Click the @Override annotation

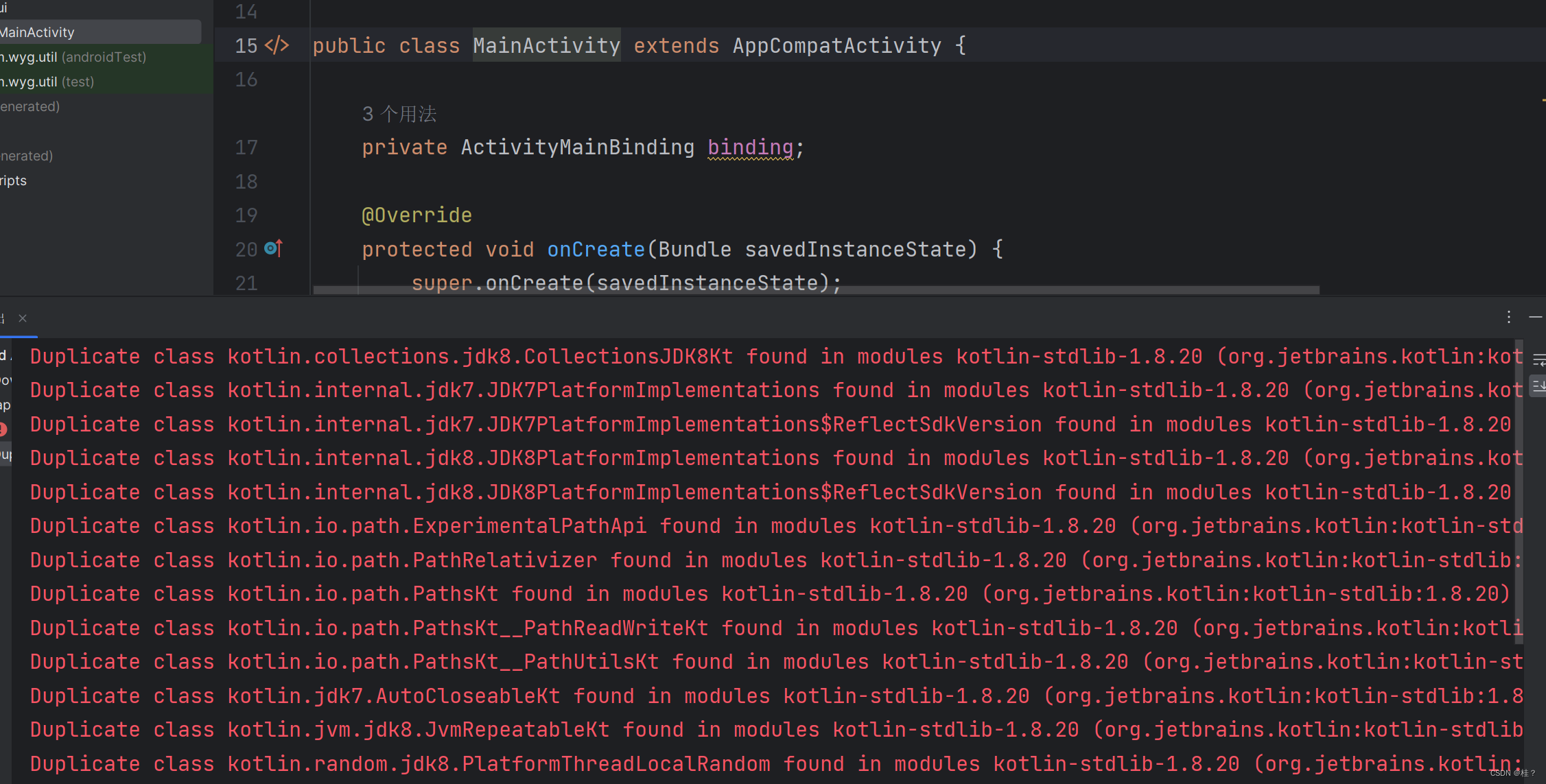pyautogui.click(x=417, y=215)
